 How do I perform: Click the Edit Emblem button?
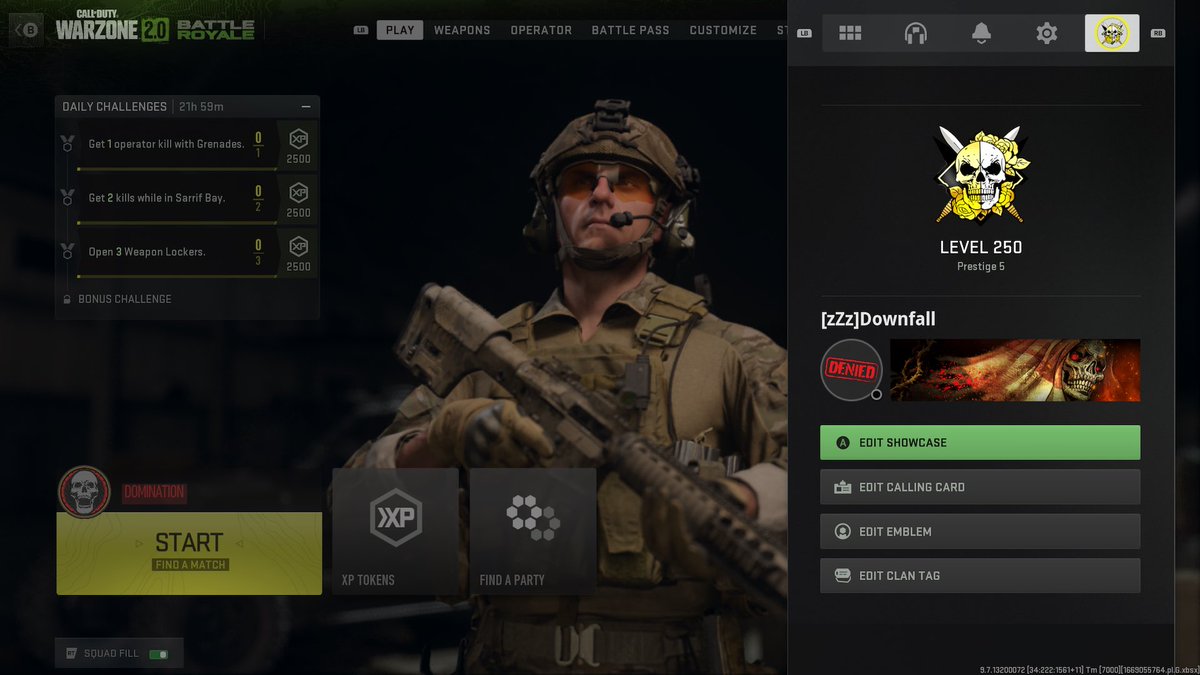coord(980,531)
